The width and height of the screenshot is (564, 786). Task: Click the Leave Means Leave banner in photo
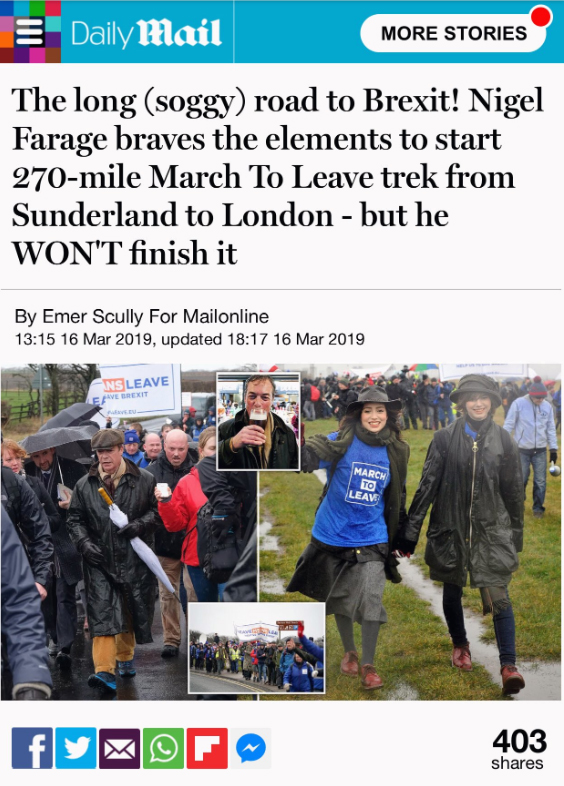pos(139,391)
